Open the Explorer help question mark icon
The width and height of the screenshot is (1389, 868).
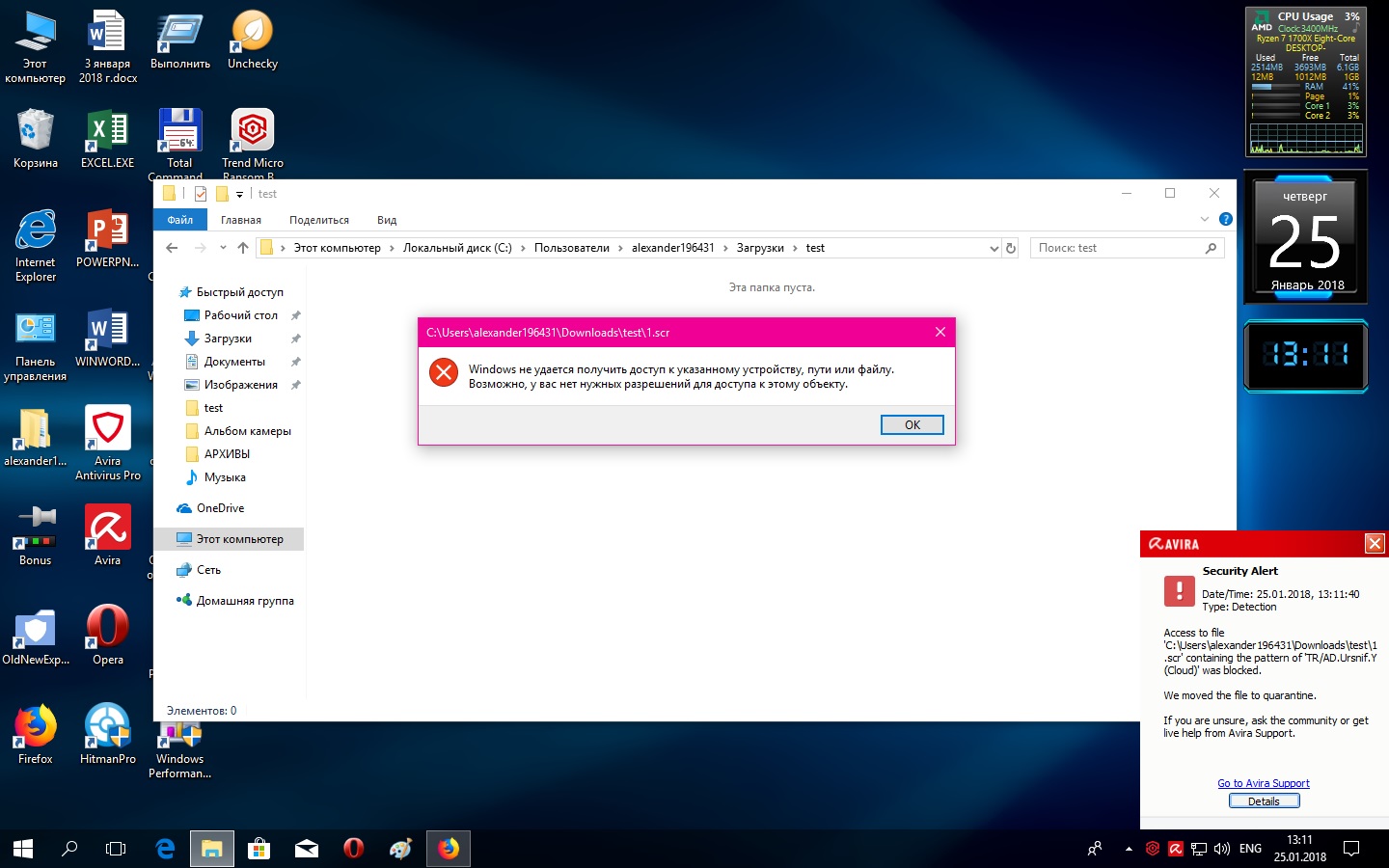point(1225,220)
